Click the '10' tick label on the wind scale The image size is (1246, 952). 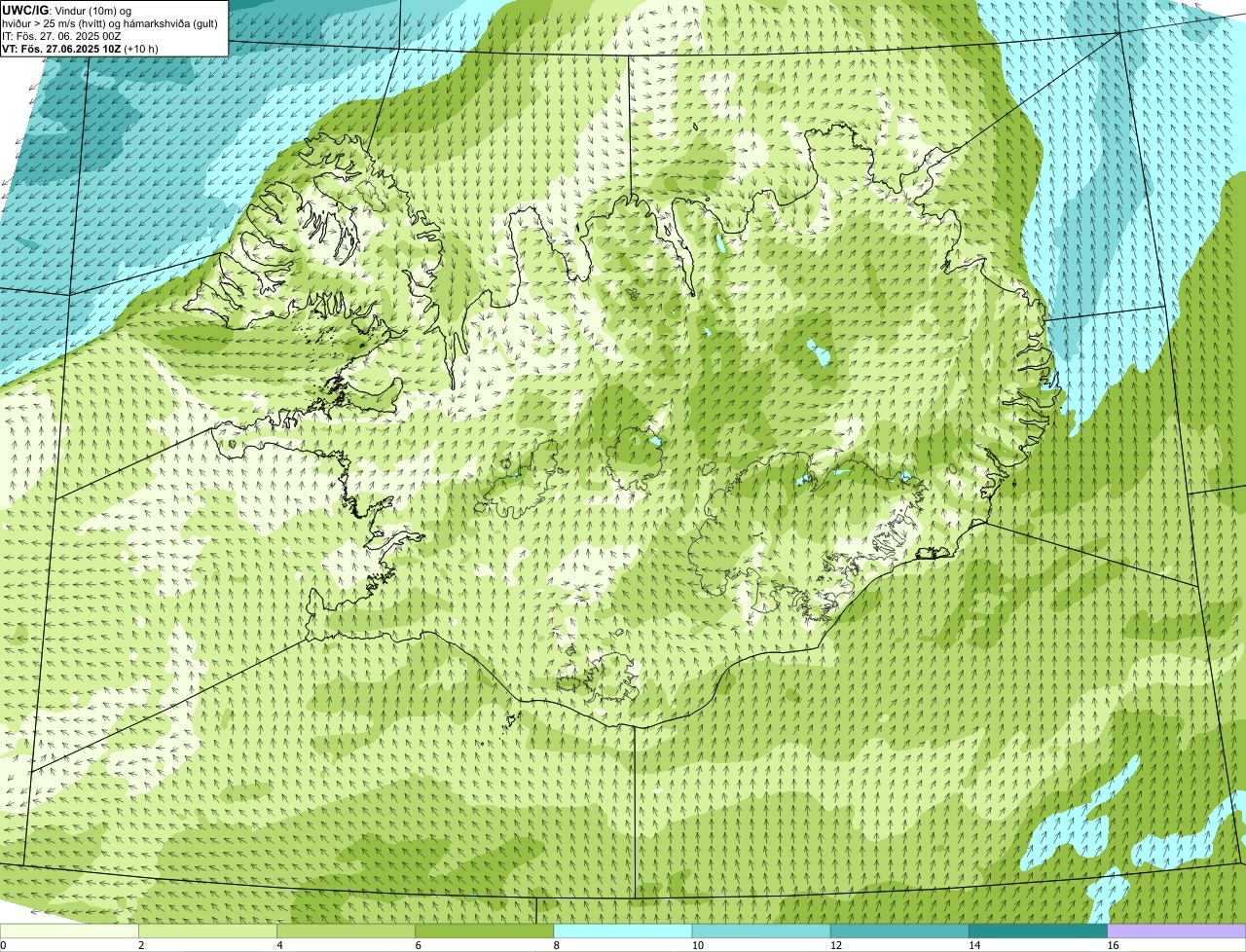(697, 945)
